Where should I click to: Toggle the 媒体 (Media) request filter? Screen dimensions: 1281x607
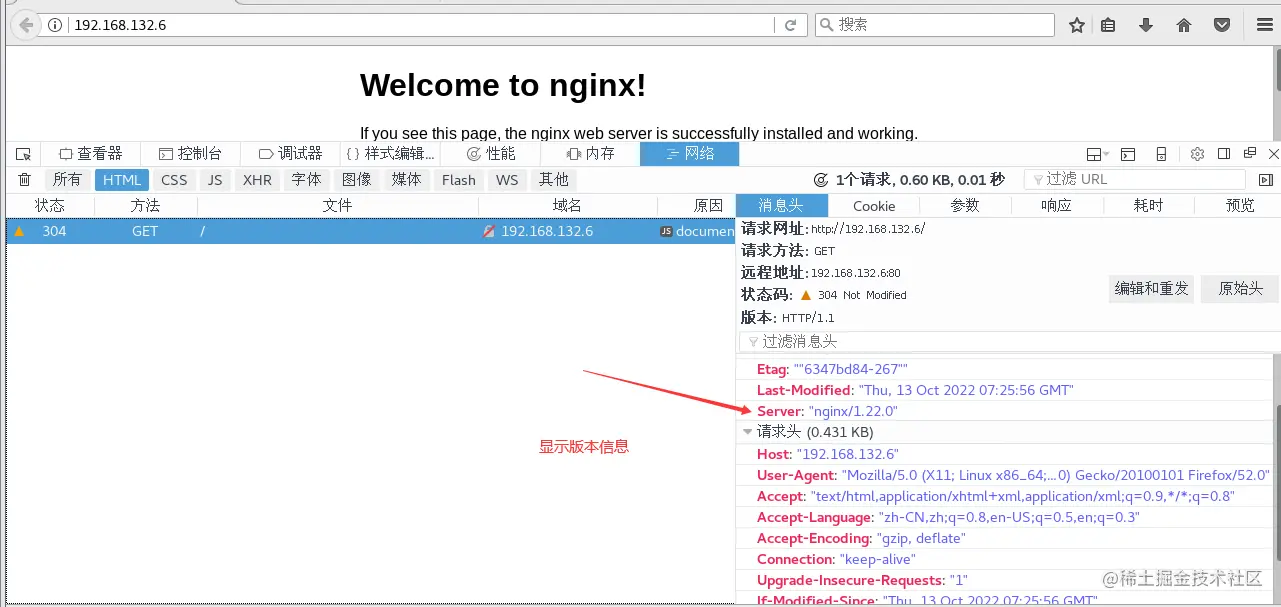coord(407,180)
